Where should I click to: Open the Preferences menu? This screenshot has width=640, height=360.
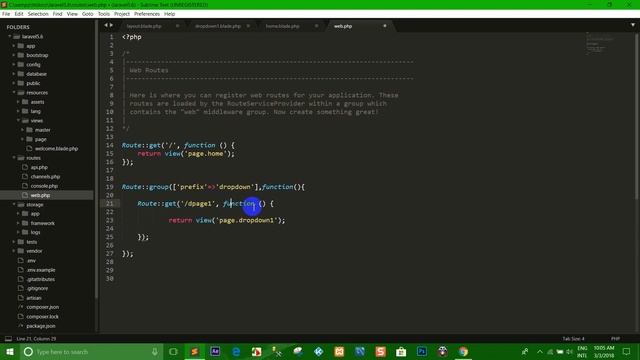[x=147, y=14]
